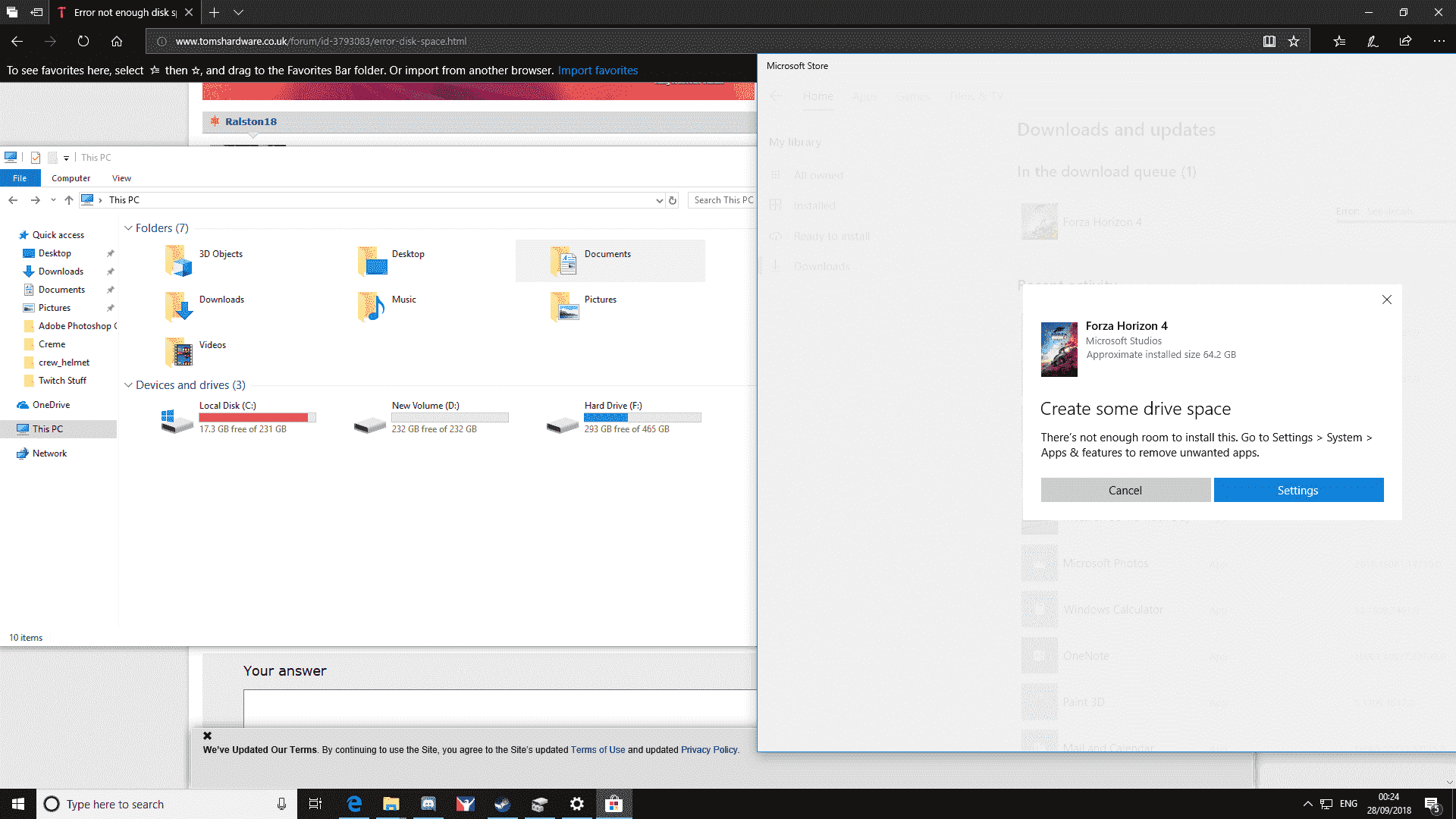Screen dimensions: 1456x819
Task: Click Import favorites link
Action: point(598,70)
